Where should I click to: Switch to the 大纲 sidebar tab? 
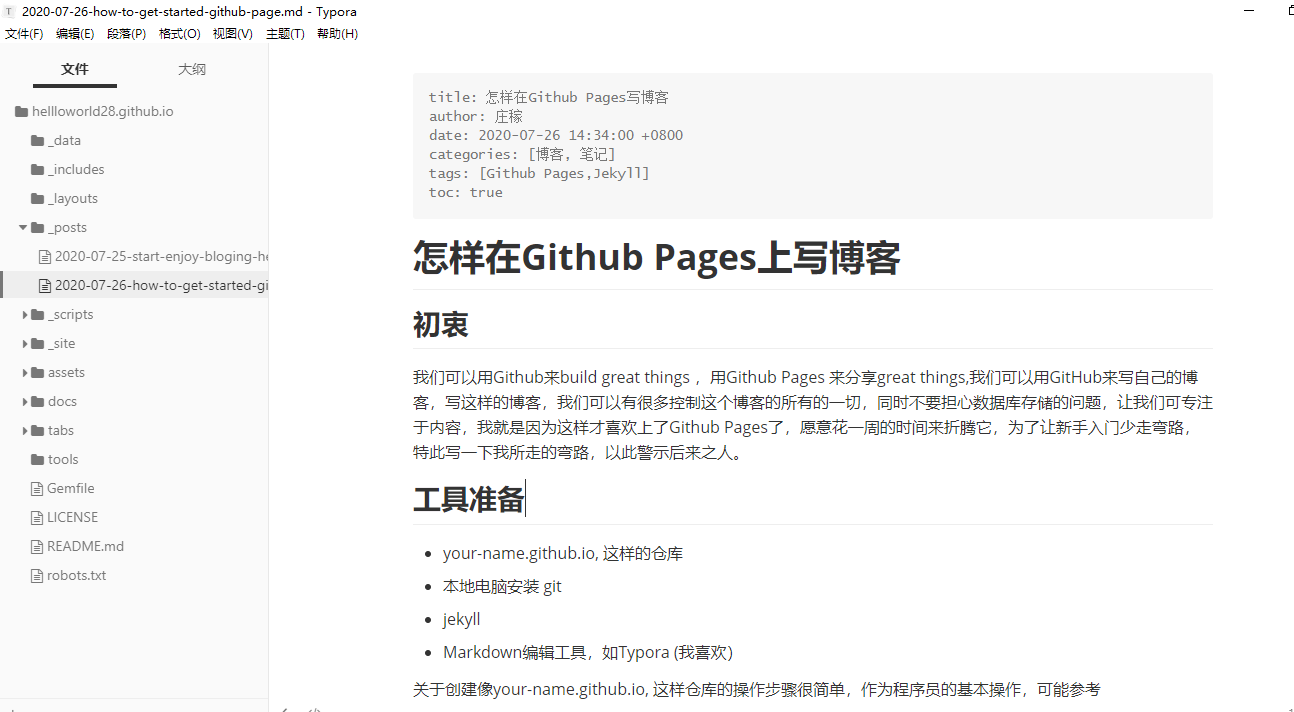click(x=192, y=69)
